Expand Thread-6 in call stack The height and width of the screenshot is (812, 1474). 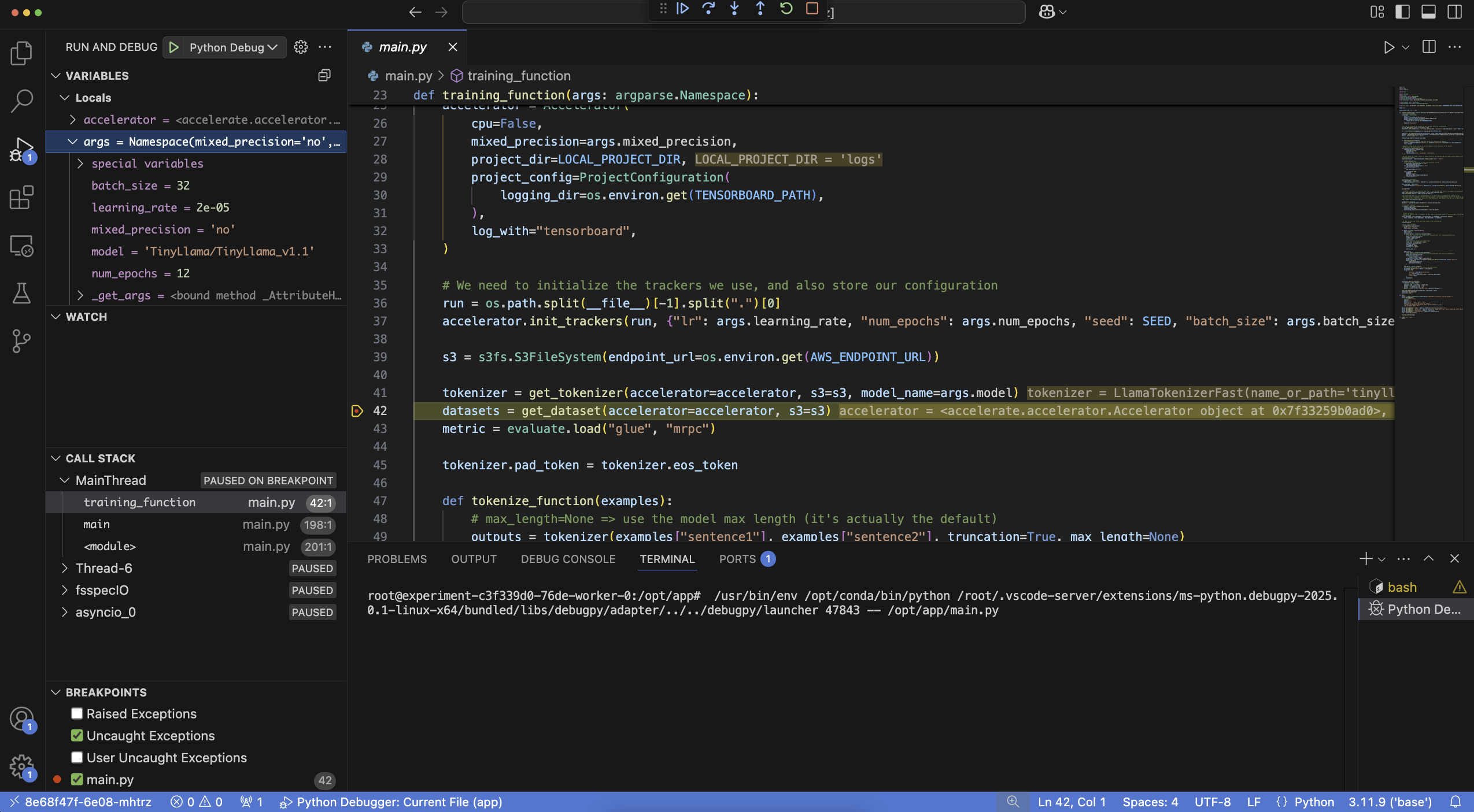pyautogui.click(x=65, y=568)
